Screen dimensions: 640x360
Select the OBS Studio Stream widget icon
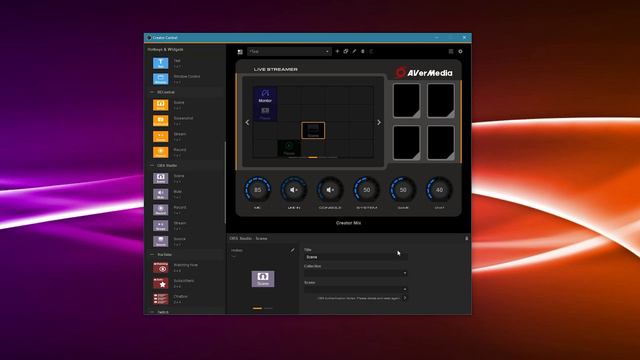pyautogui.click(x=160, y=226)
